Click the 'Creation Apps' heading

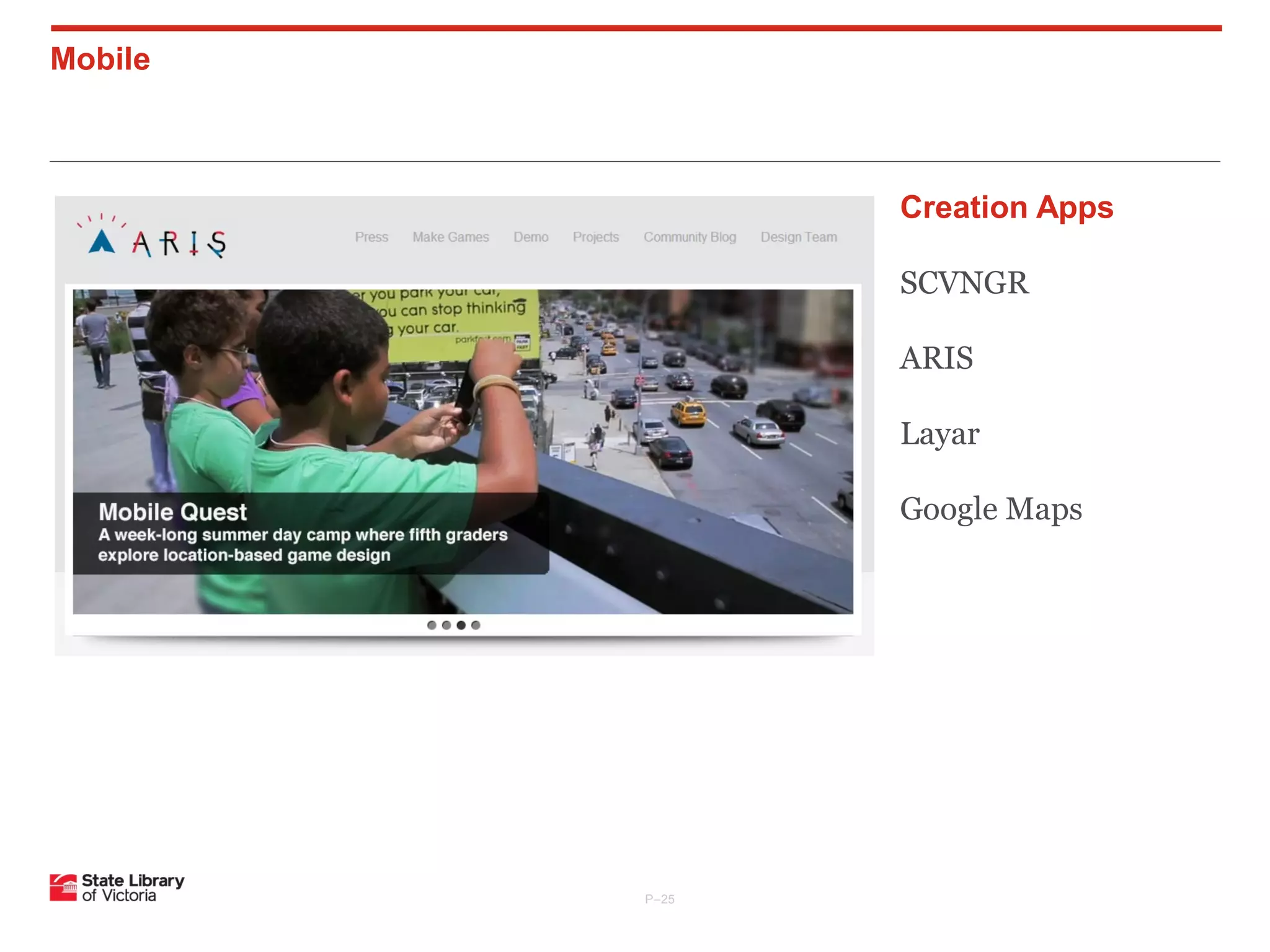coord(1006,208)
